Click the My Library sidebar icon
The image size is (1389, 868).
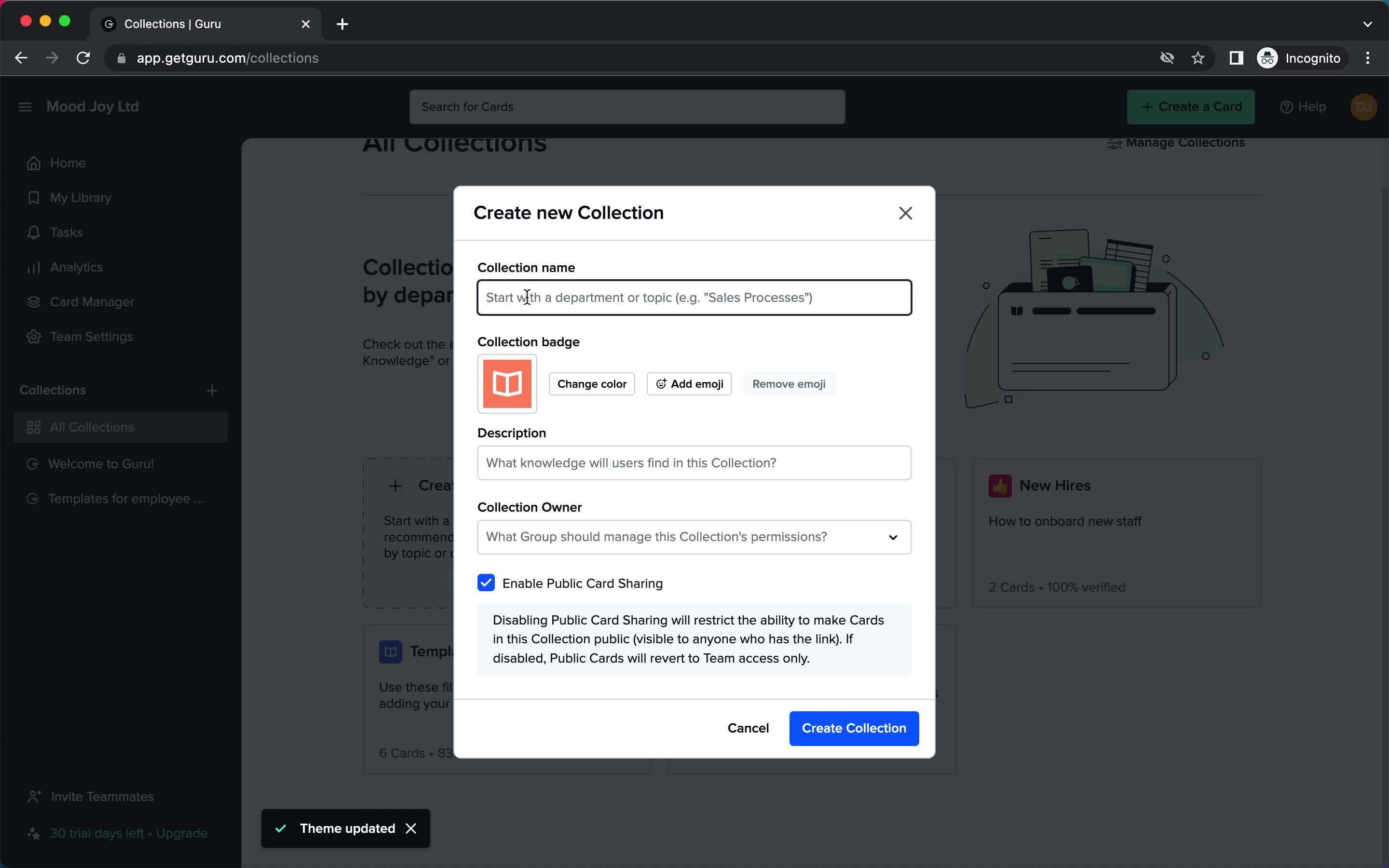[x=33, y=198]
